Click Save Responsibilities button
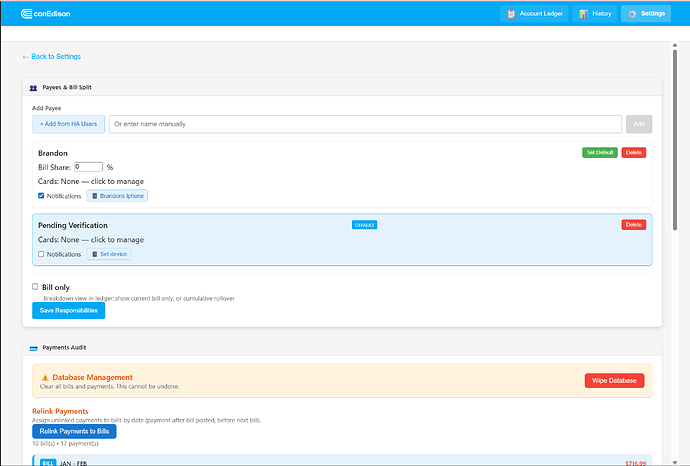This screenshot has height=466, width=690. 68,310
